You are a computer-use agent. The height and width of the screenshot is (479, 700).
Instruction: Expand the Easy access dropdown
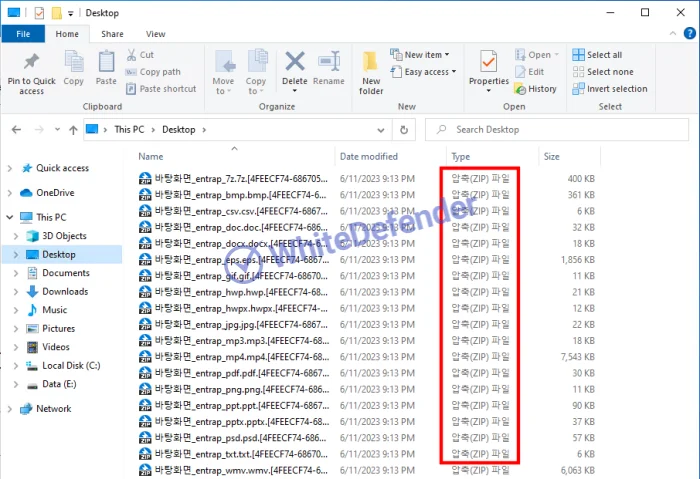click(x=428, y=72)
